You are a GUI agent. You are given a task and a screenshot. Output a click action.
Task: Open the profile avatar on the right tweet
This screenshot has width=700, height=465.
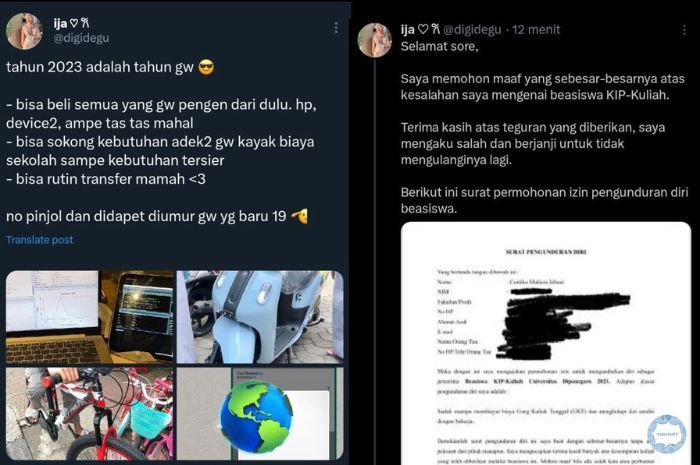pyautogui.click(x=375, y=40)
